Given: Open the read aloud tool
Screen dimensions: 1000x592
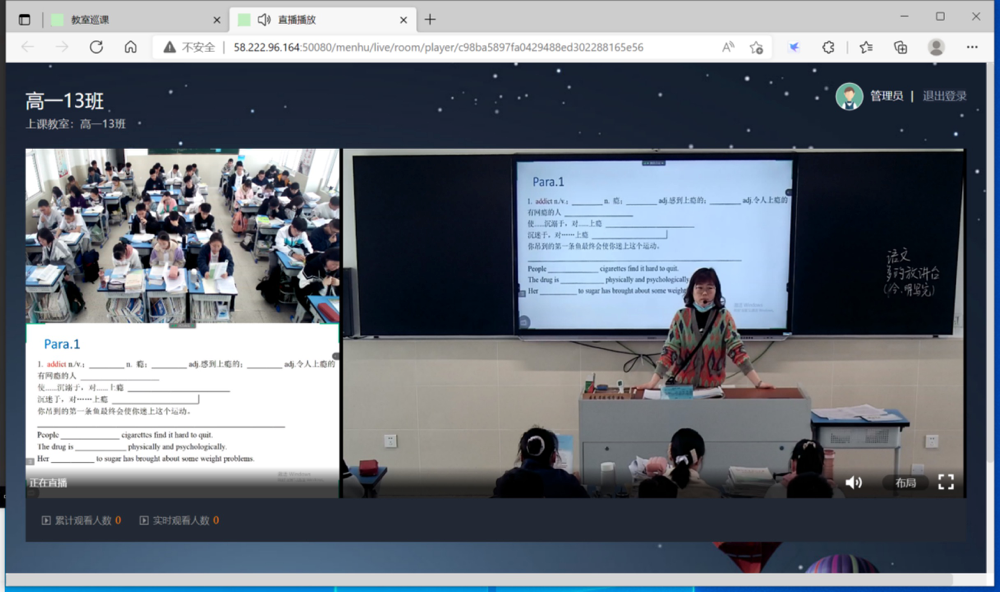Looking at the screenshot, I should coord(728,47).
